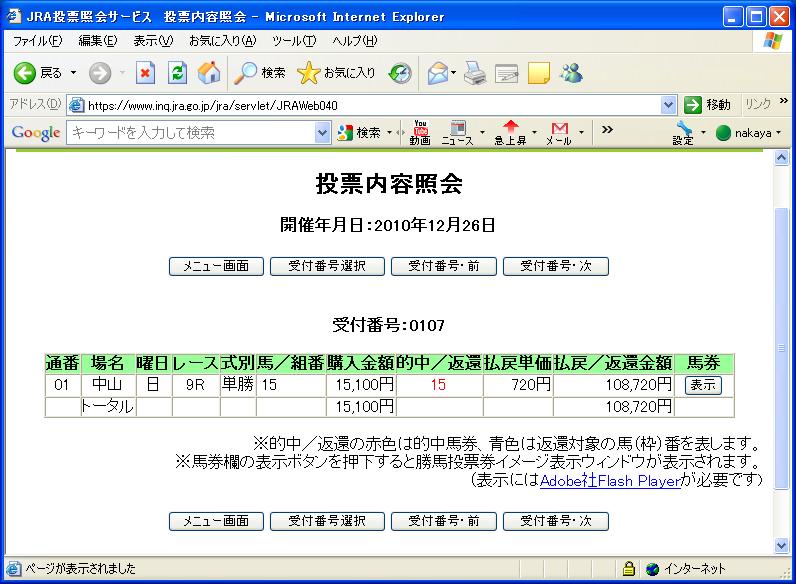
Task: Click the Internet zone globe icon
Action: [652, 569]
